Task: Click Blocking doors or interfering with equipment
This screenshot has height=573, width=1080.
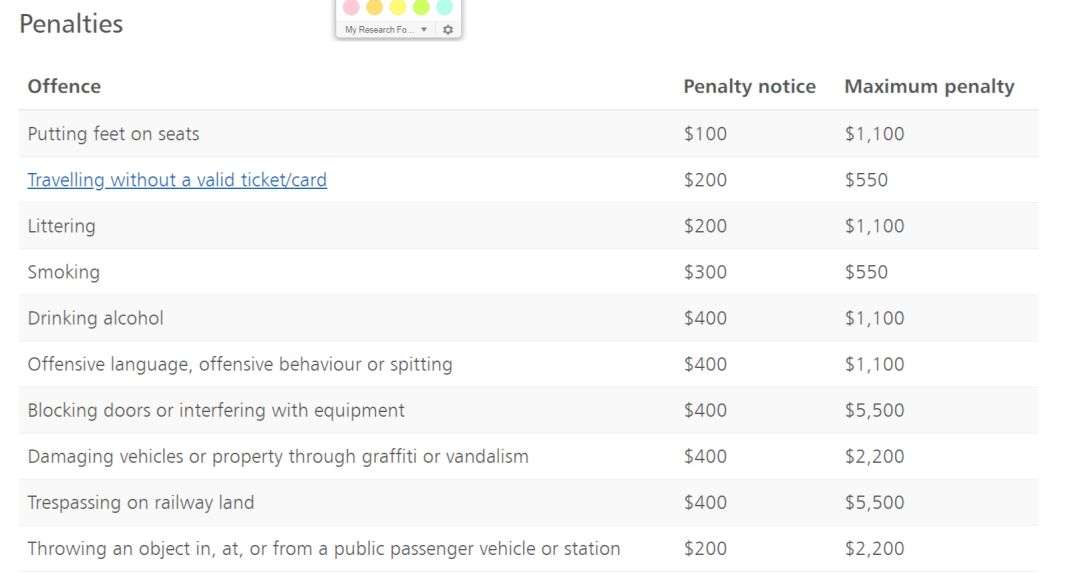Action: click(216, 410)
